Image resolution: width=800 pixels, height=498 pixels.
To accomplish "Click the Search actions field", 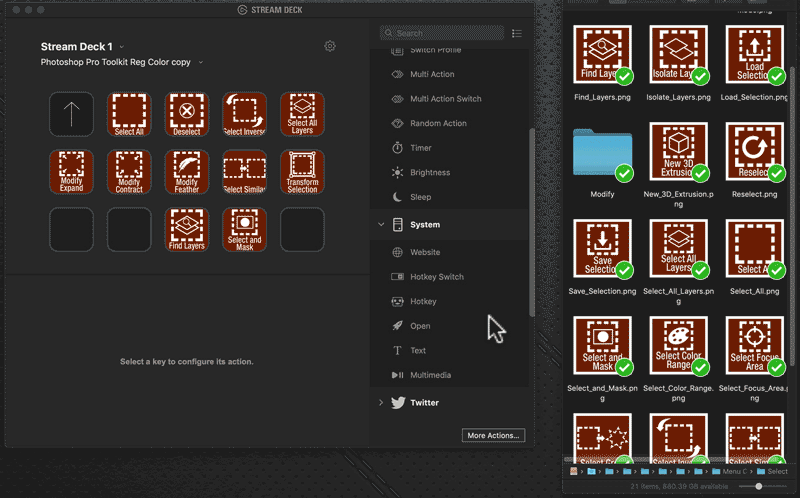I will tap(442, 33).
